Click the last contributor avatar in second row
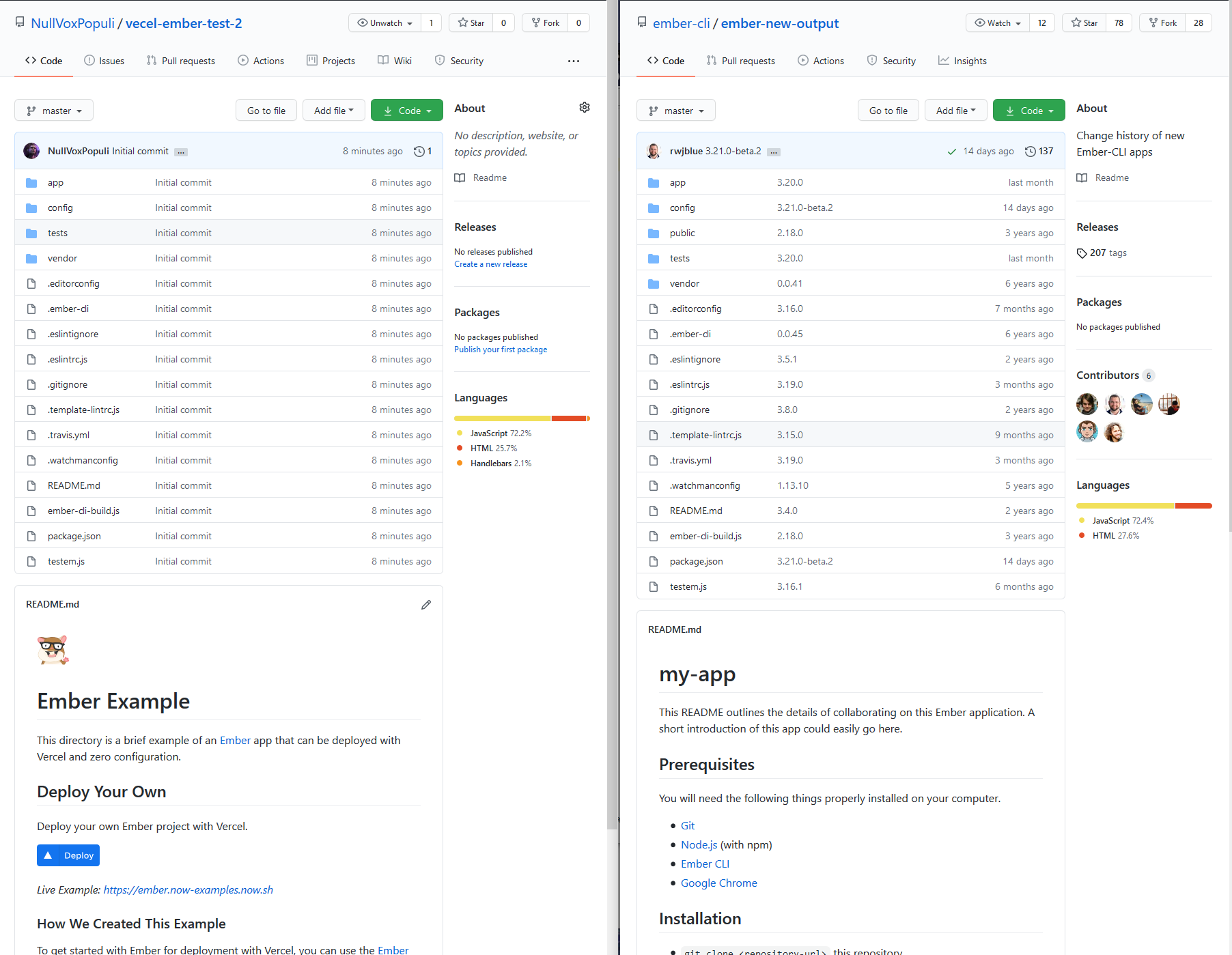This screenshot has height=955, width=1232. pyautogui.click(x=1115, y=431)
